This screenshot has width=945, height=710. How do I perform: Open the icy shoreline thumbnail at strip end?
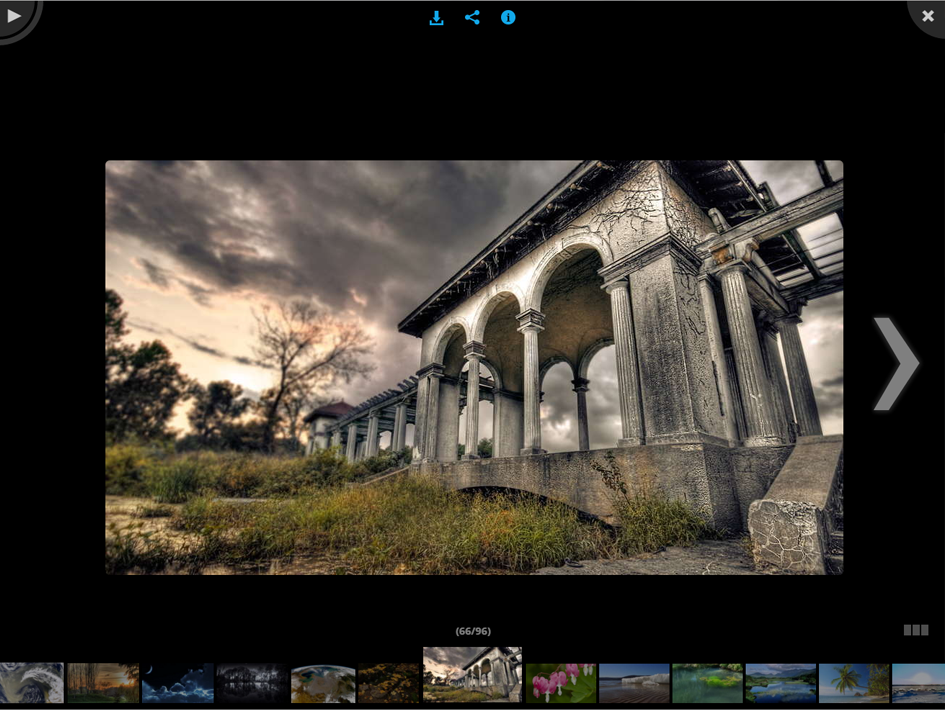pos(918,683)
